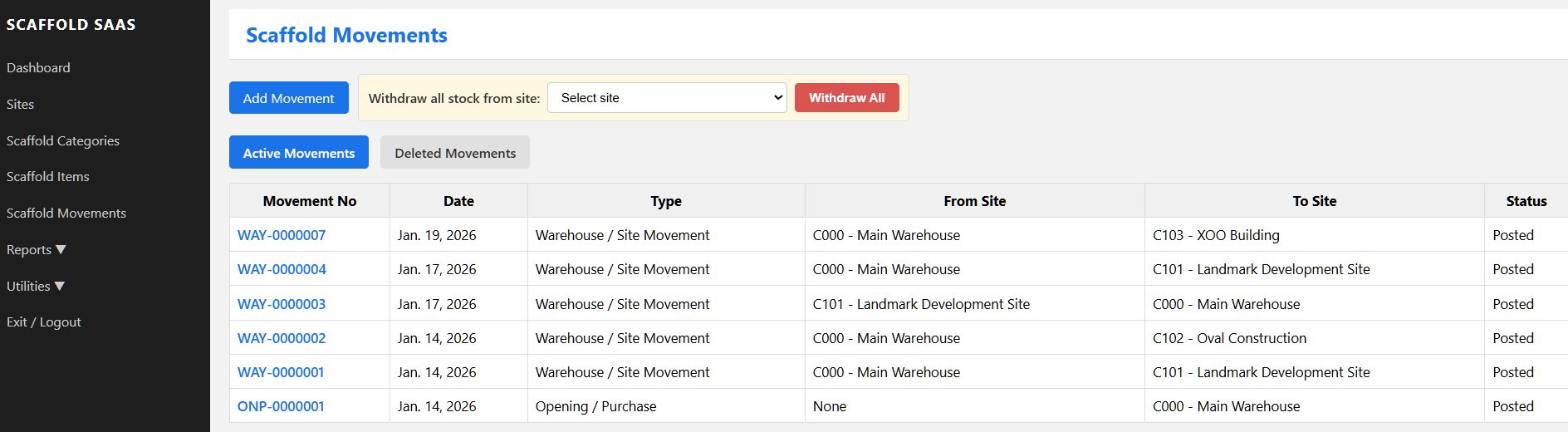Click the SCAFFOLD SAAS brand title
Screen dimensions: 1568x432
point(71,25)
